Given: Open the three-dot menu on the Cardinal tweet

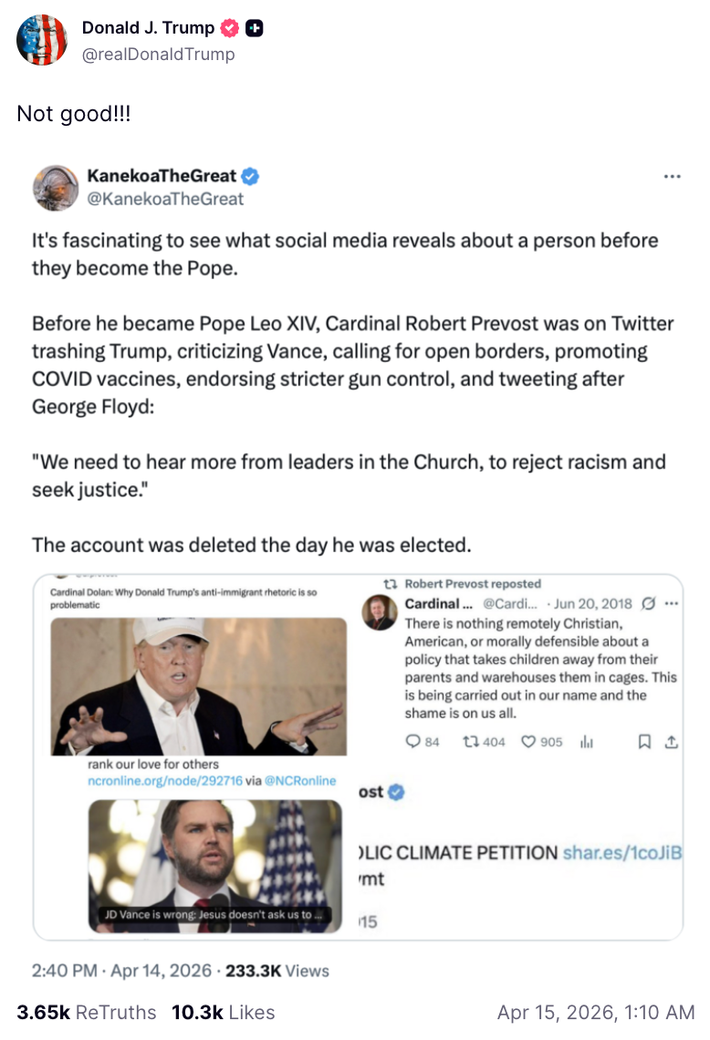Looking at the screenshot, I should [671, 603].
